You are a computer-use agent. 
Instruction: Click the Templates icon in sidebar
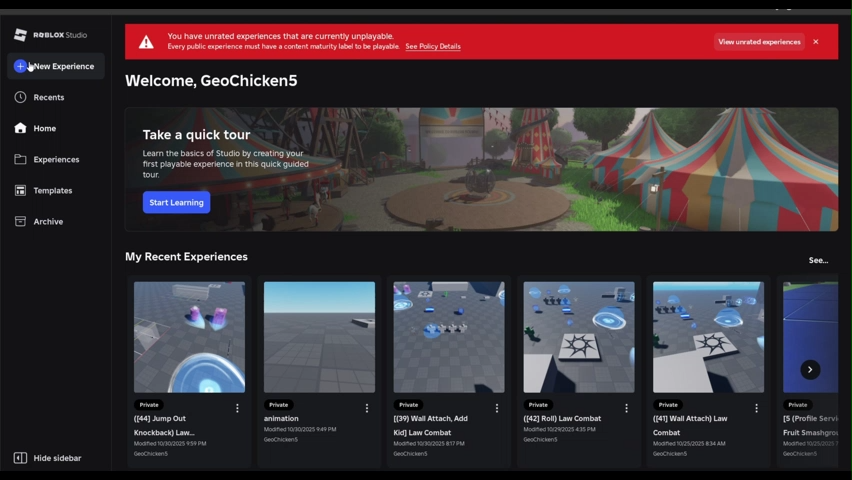point(20,190)
